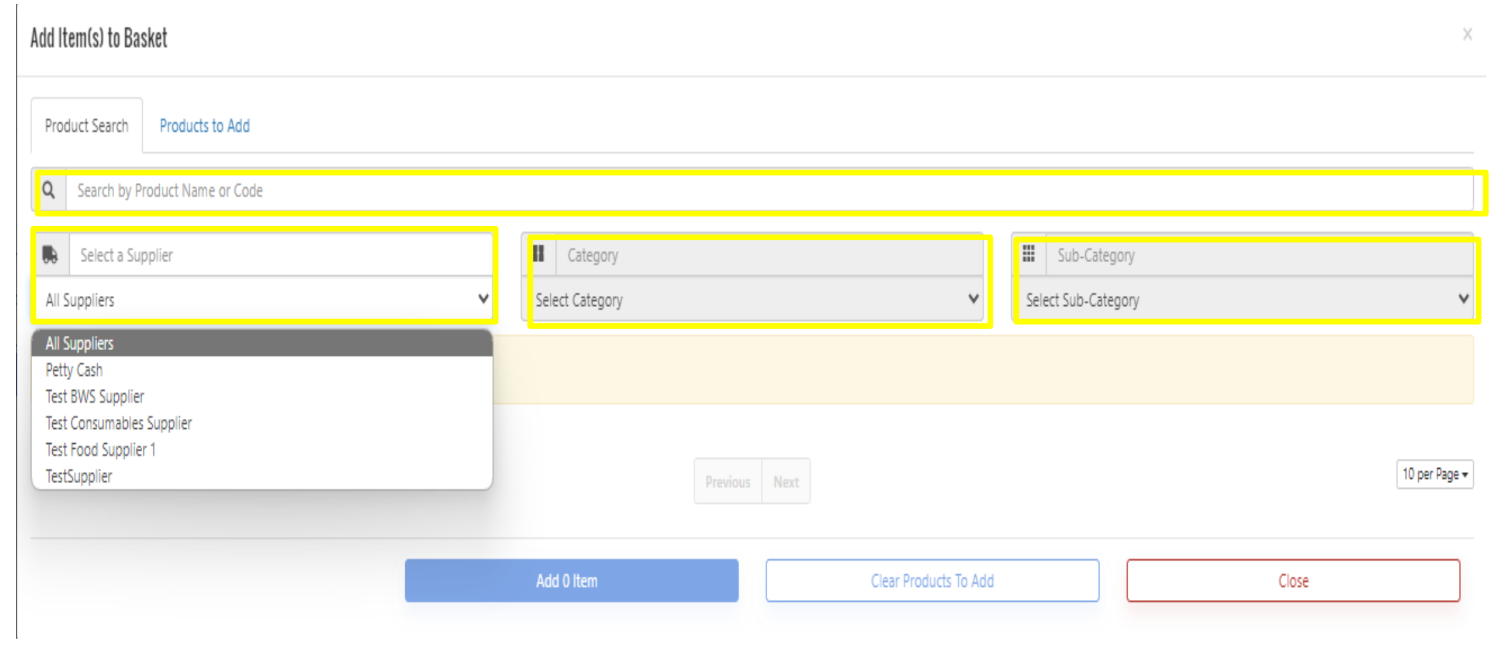Click the Category columns icon

pyautogui.click(x=538, y=254)
